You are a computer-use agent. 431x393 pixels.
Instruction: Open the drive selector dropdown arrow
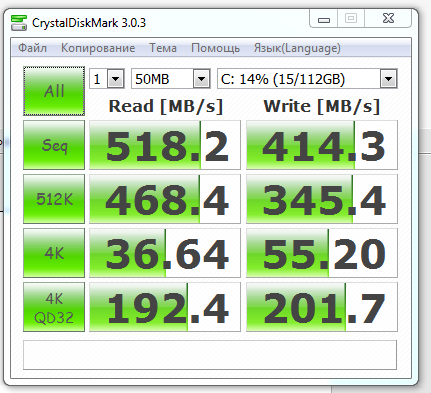click(388, 79)
